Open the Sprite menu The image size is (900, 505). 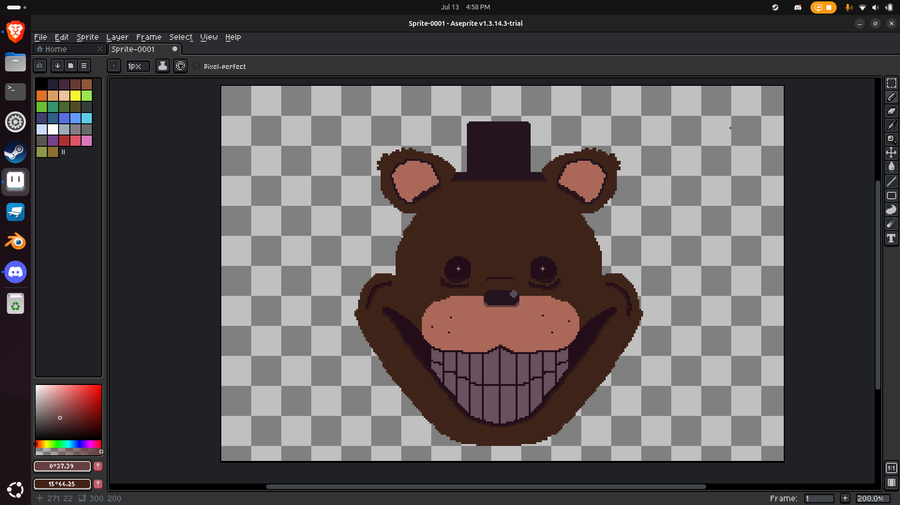[x=87, y=37]
